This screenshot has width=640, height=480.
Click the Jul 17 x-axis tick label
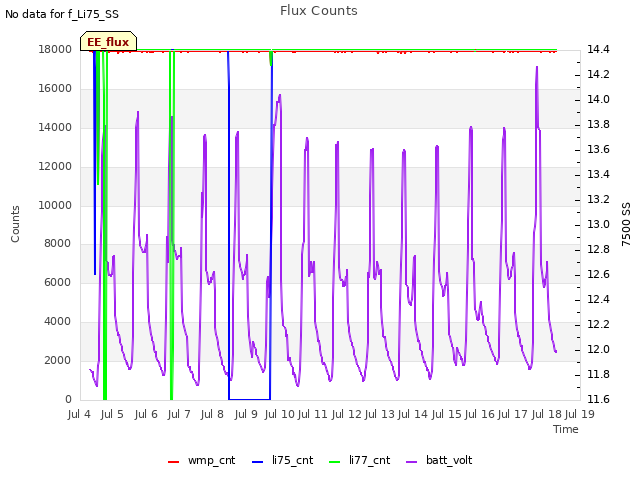click(x=513, y=414)
